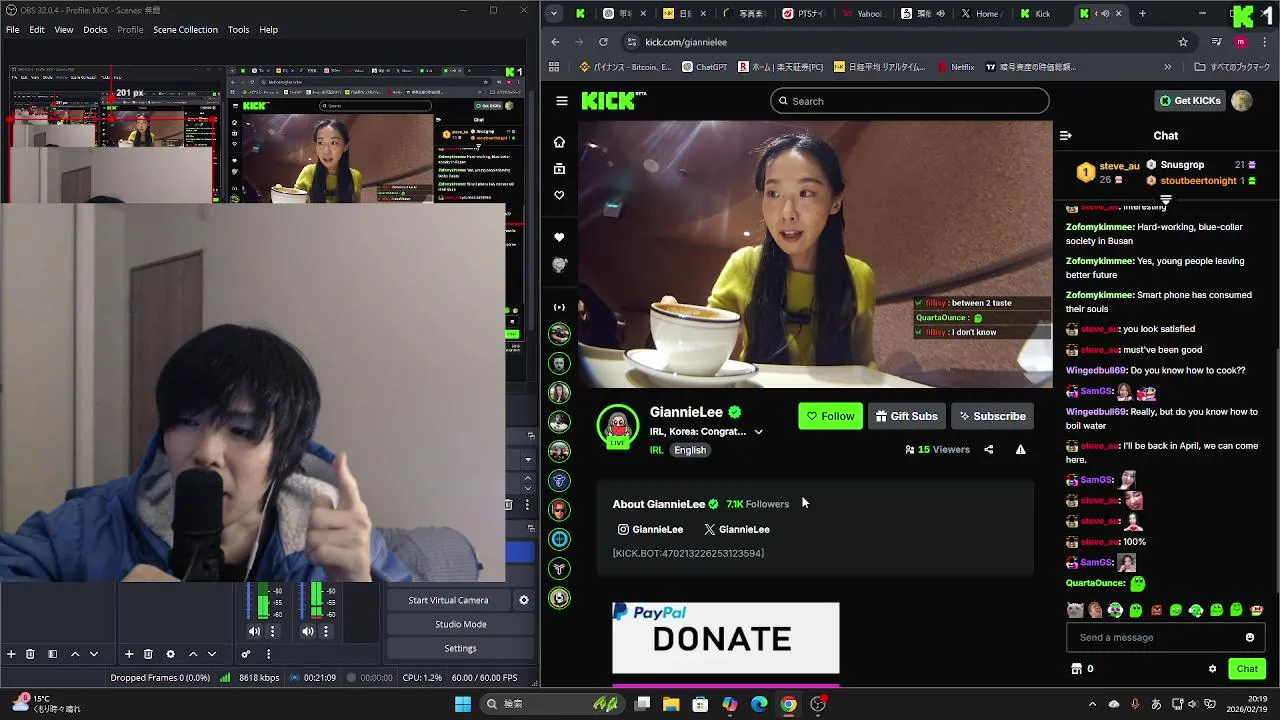Go to Kick home sidebar icon
Viewport: 1280px width, 720px height.
click(x=559, y=142)
